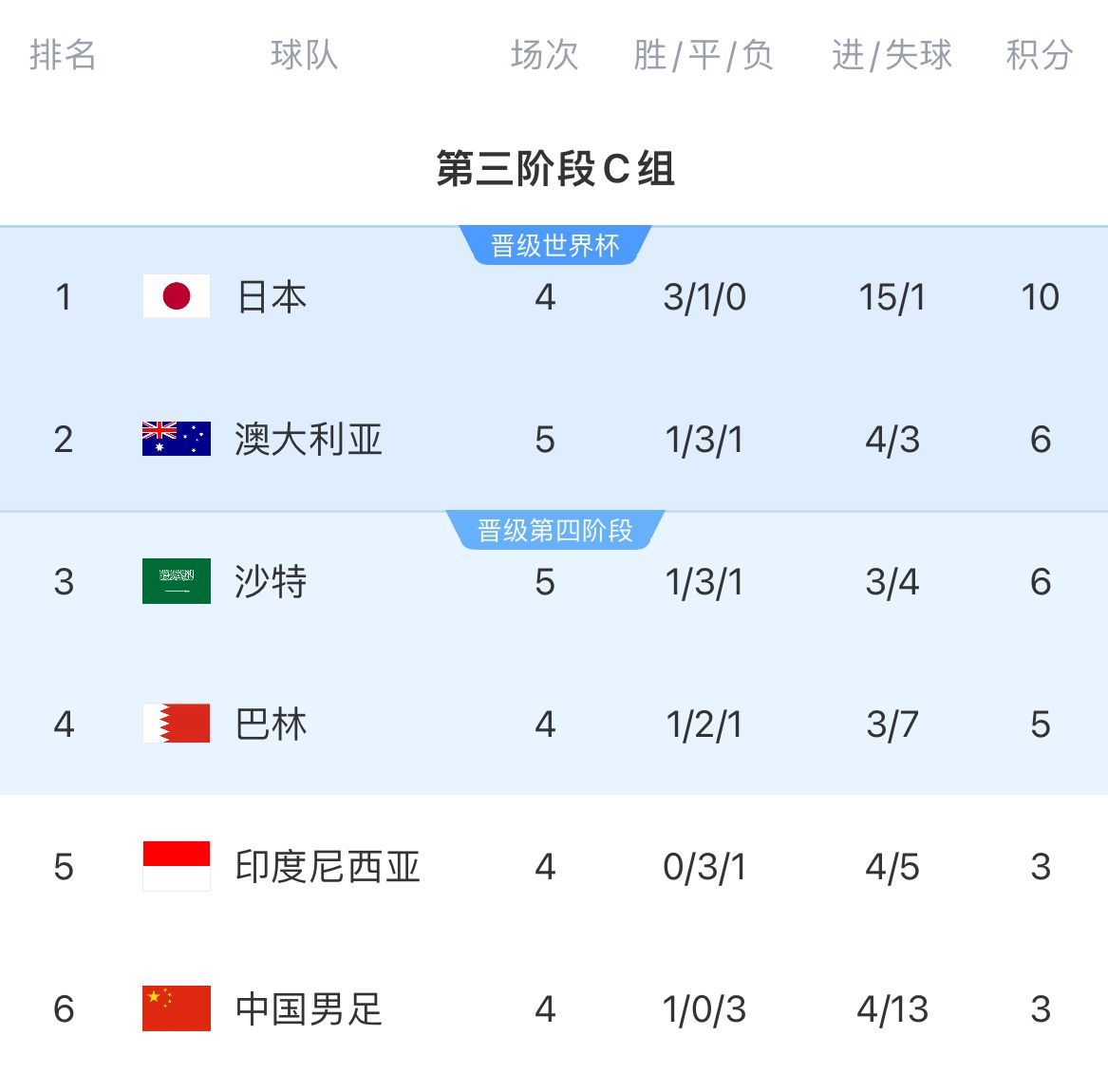This screenshot has width=1108, height=1092.
Task: Select the 巴林 team name
Action: [x=272, y=725]
